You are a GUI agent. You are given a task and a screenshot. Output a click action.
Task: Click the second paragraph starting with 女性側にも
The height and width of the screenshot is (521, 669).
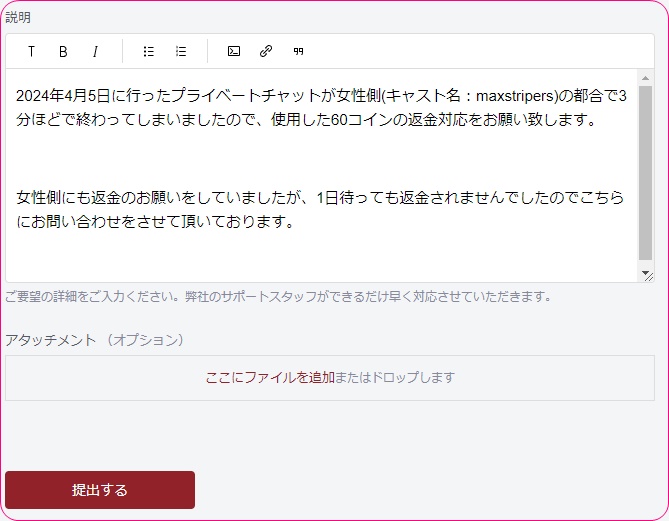click(300, 198)
